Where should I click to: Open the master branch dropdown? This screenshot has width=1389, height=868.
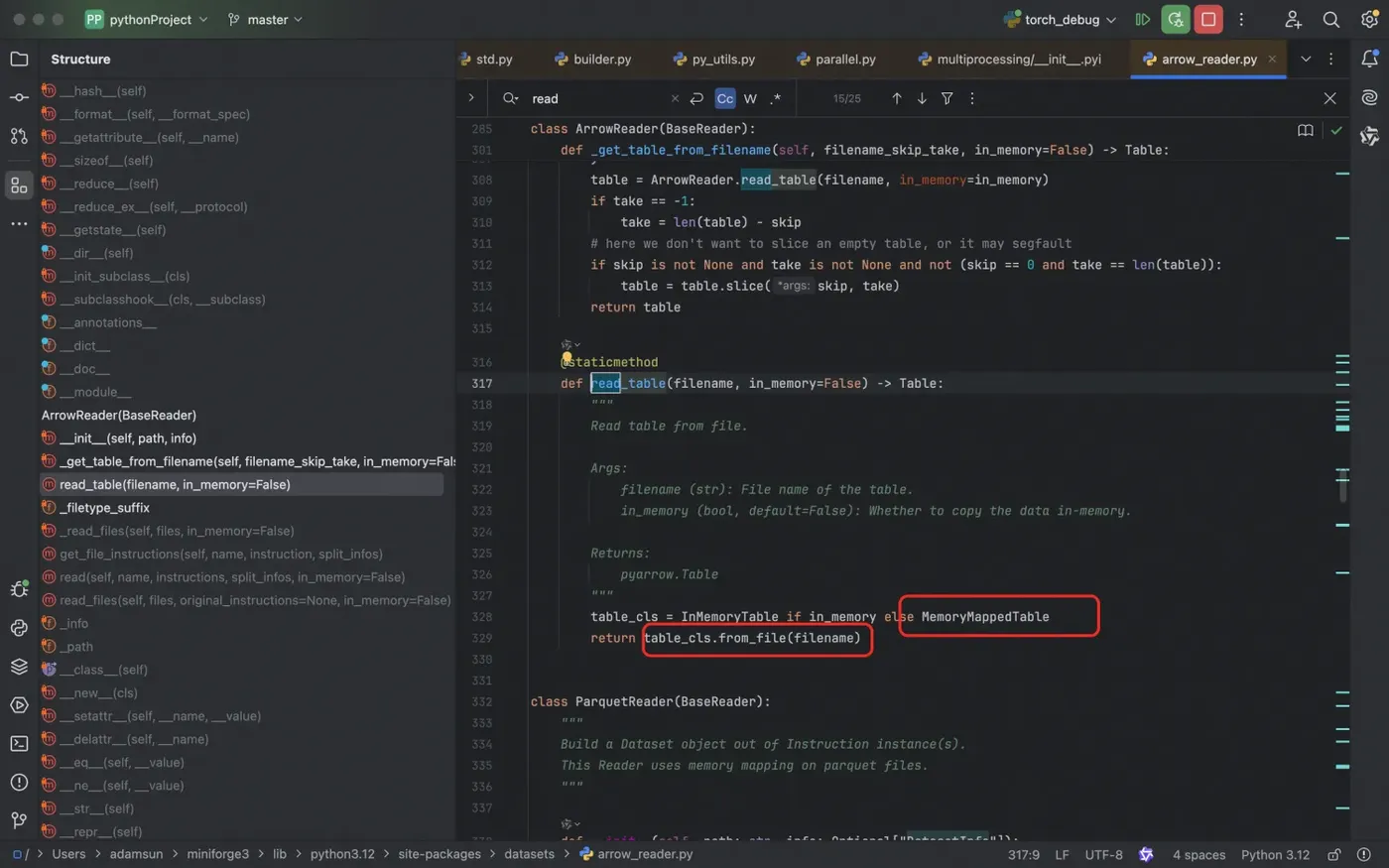coord(265,19)
